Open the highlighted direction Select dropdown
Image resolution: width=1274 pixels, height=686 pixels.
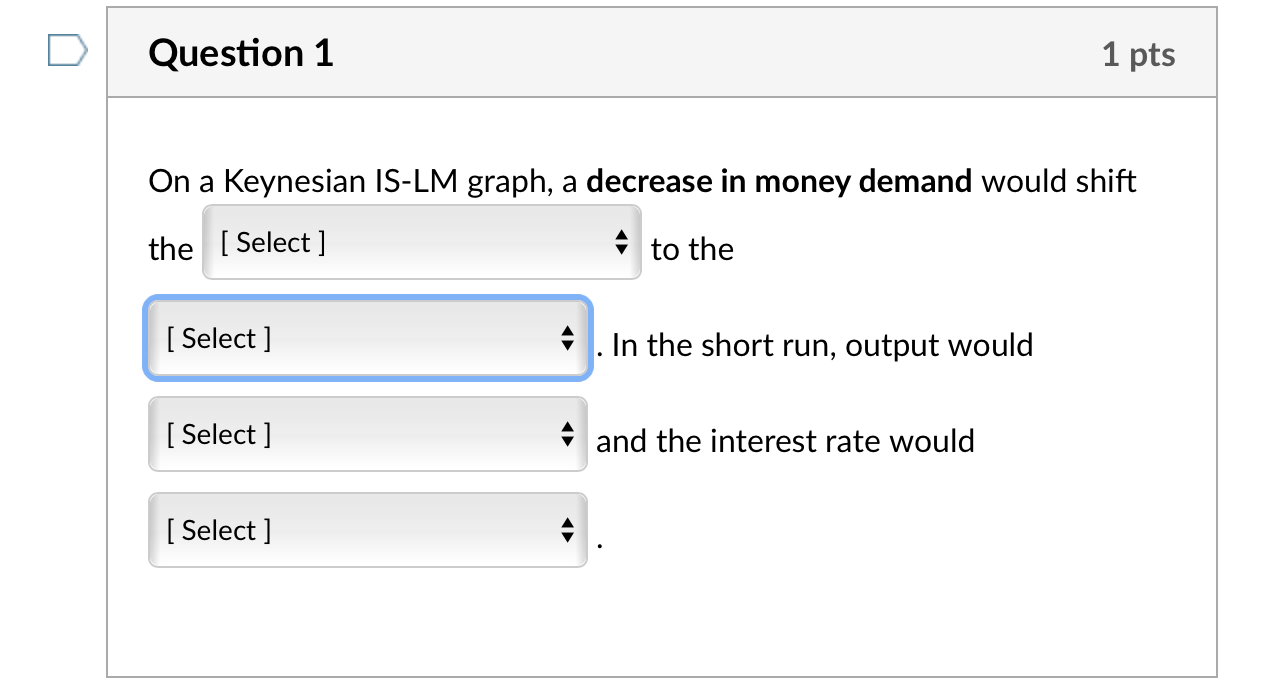(360, 338)
